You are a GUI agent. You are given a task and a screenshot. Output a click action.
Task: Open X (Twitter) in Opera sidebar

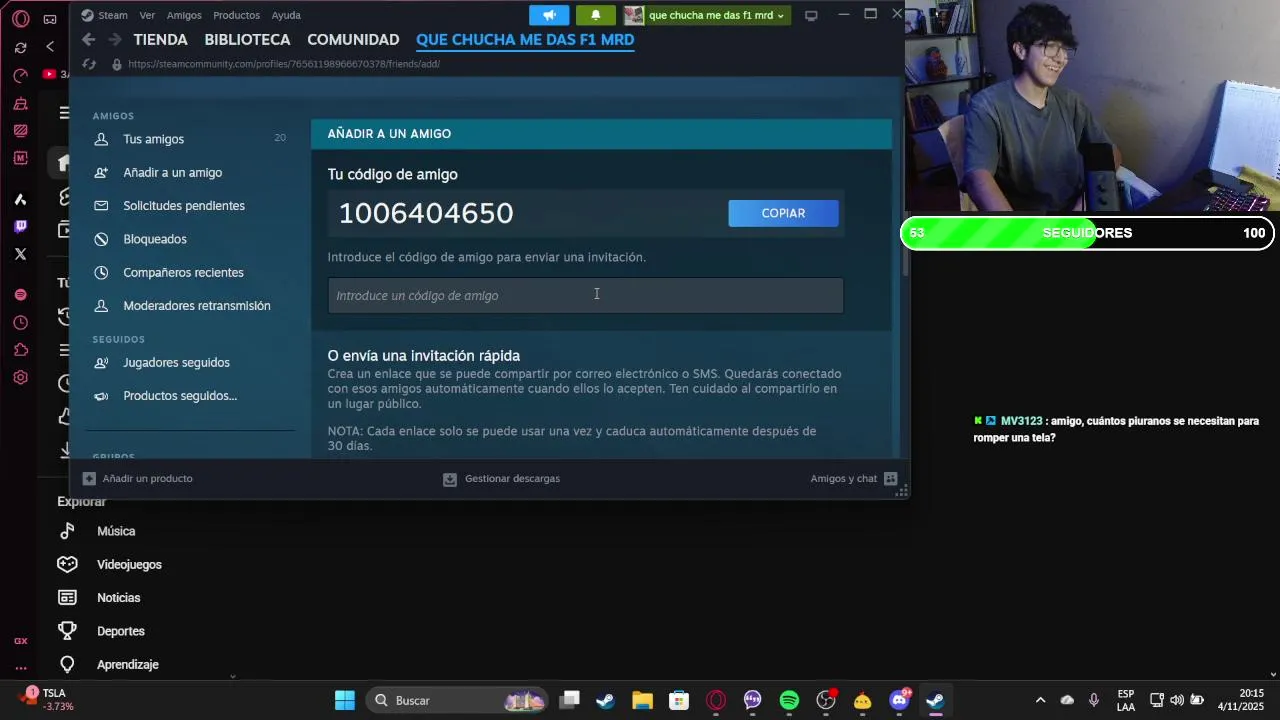pos(20,254)
